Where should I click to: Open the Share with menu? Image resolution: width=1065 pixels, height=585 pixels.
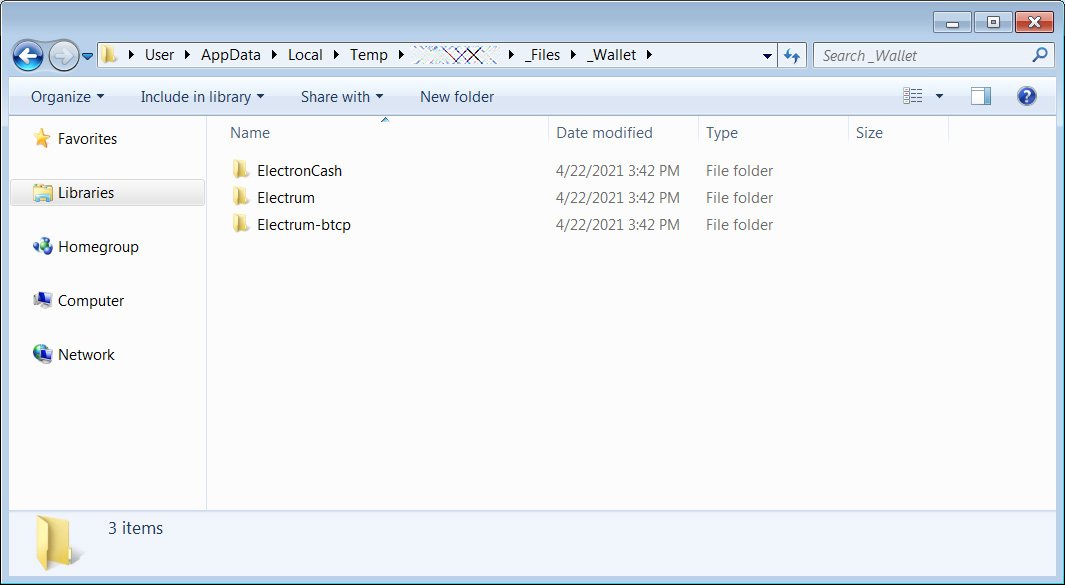pos(342,97)
